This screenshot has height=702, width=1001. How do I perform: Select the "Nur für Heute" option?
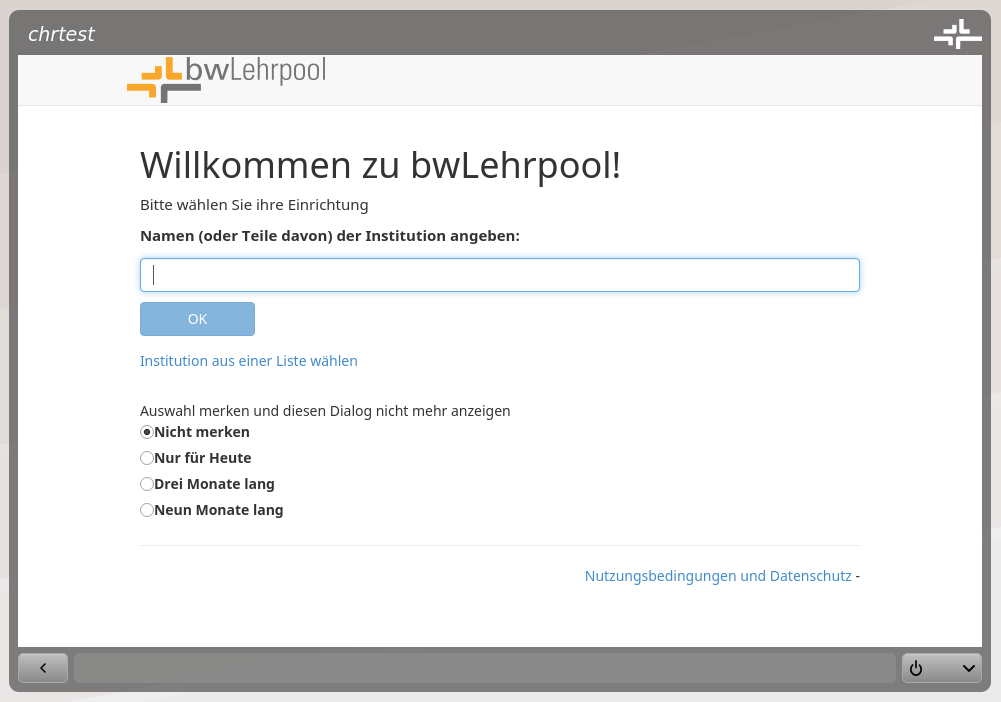point(147,457)
